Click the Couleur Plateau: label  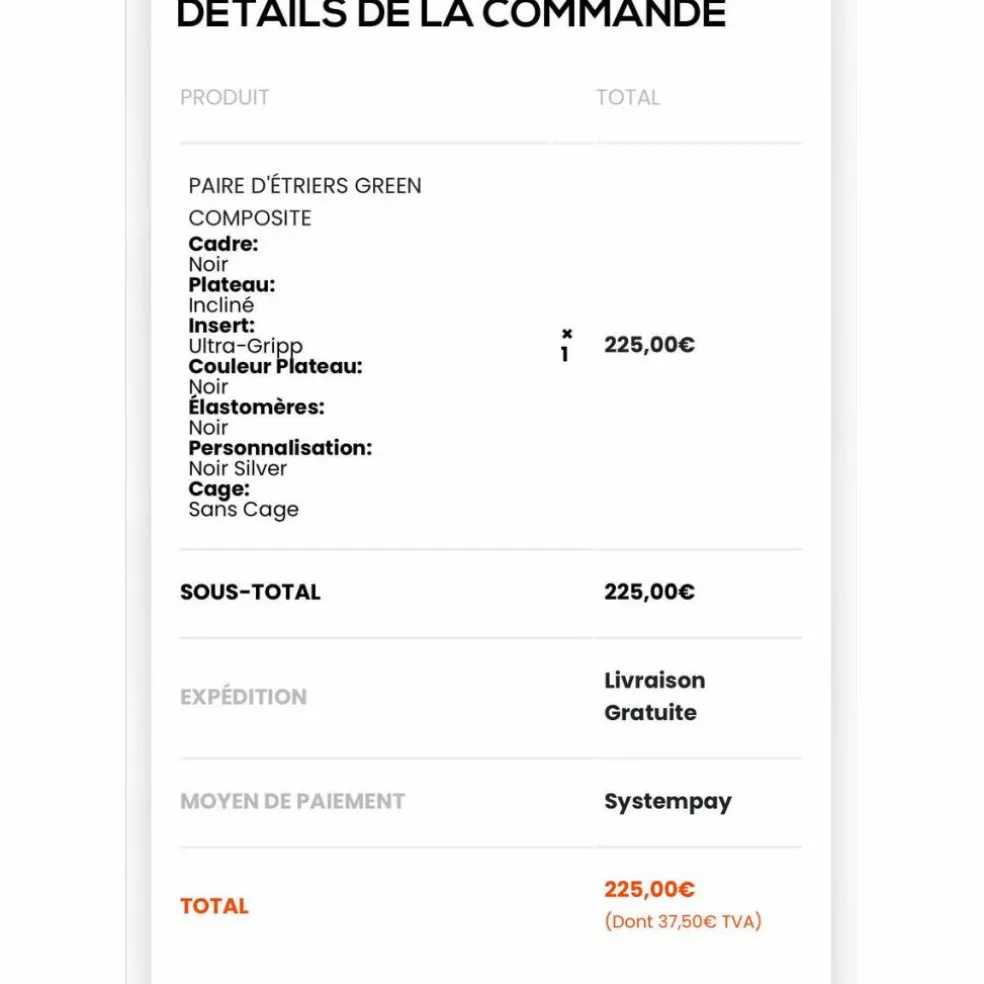tap(275, 366)
